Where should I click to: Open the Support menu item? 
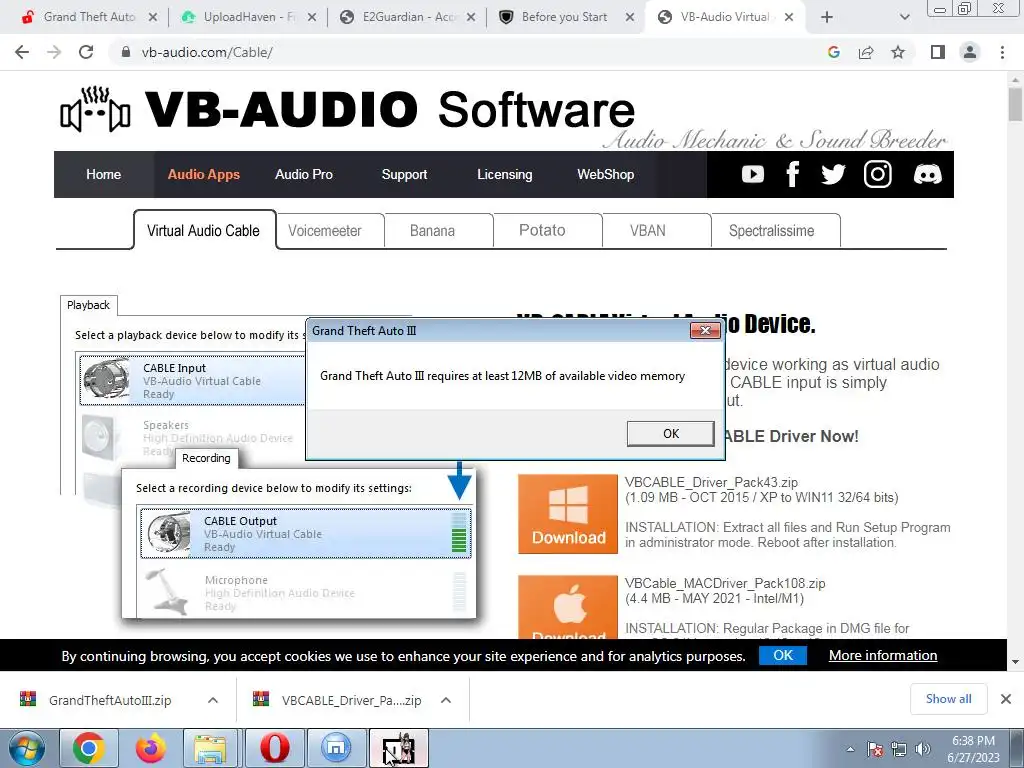(404, 174)
